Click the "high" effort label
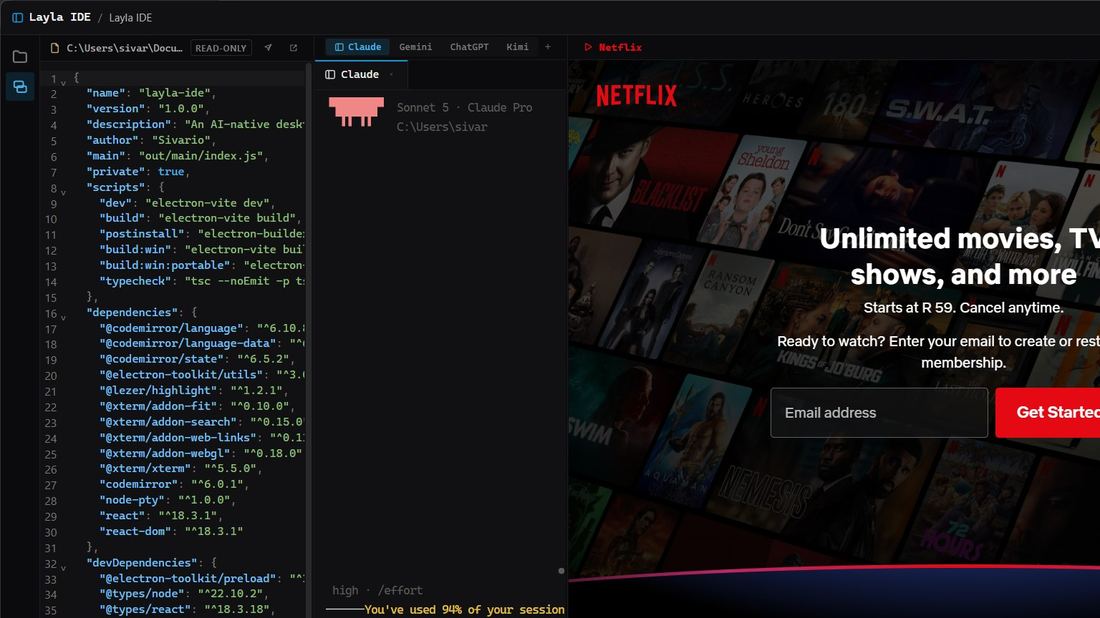Viewport: 1100px width, 618px height. click(345, 591)
